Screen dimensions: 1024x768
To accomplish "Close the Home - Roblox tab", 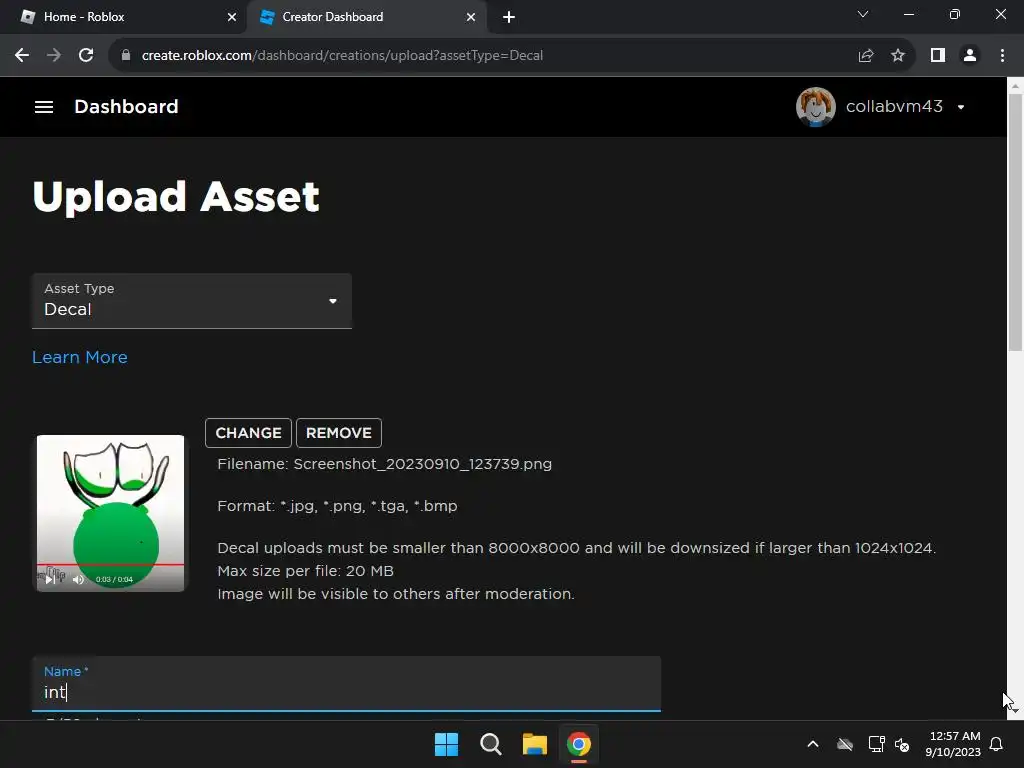I will tap(232, 17).
